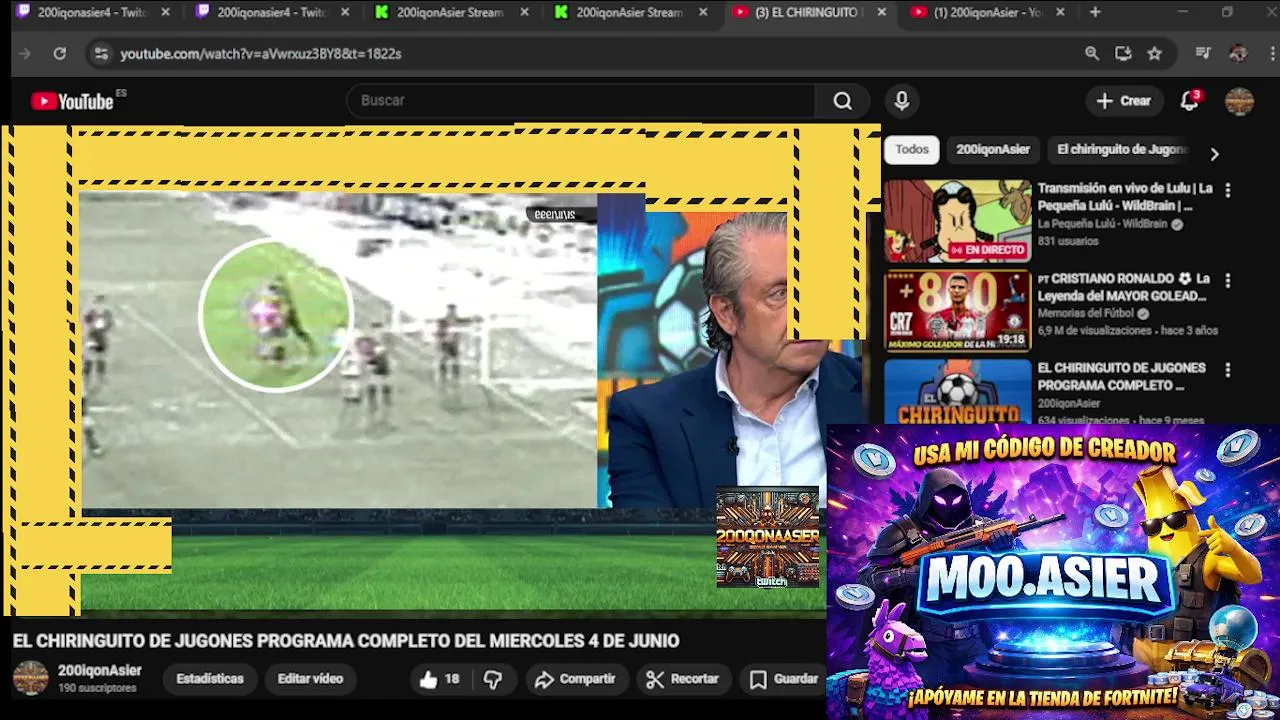Switch to (1) 200iqonAsier YouTube tab

point(985,12)
